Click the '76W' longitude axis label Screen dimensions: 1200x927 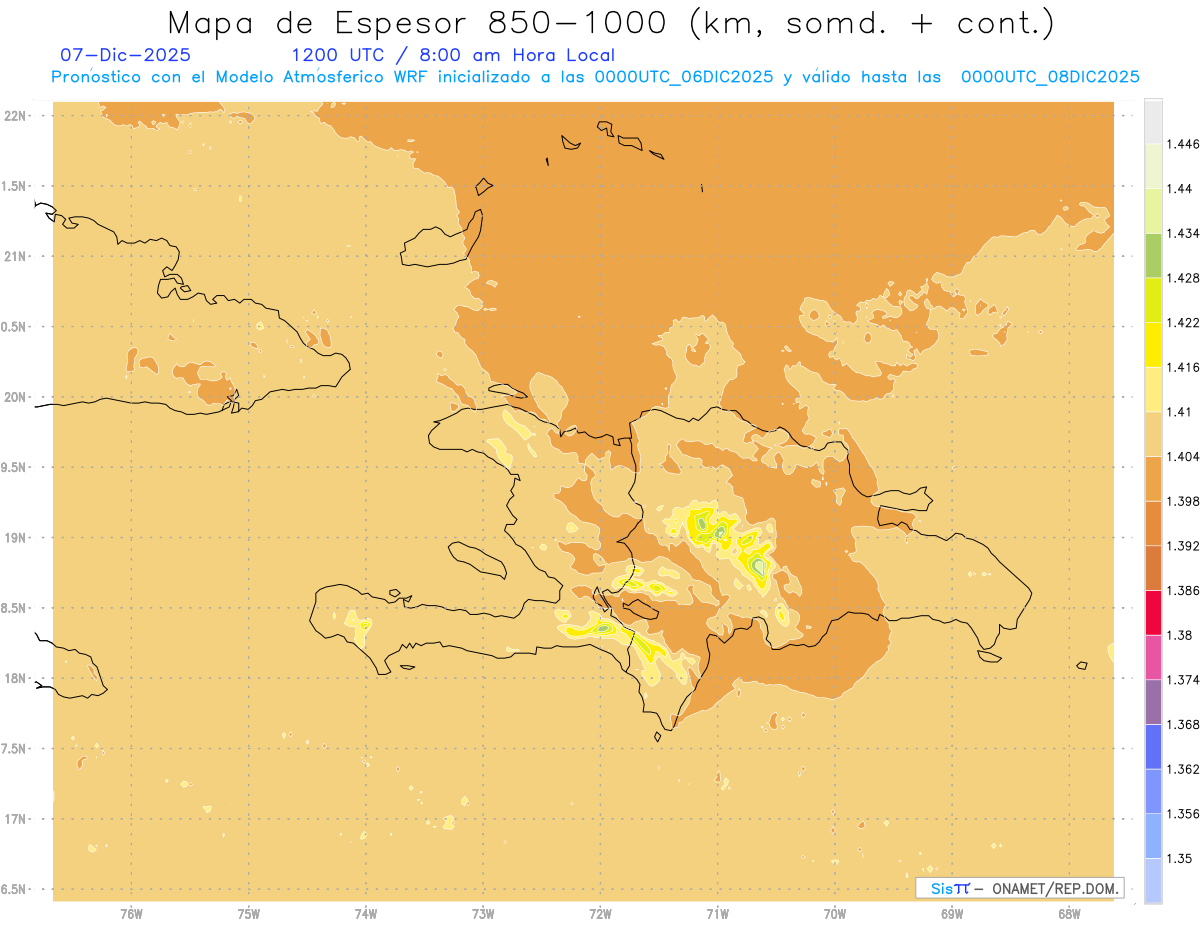[131, 914]
